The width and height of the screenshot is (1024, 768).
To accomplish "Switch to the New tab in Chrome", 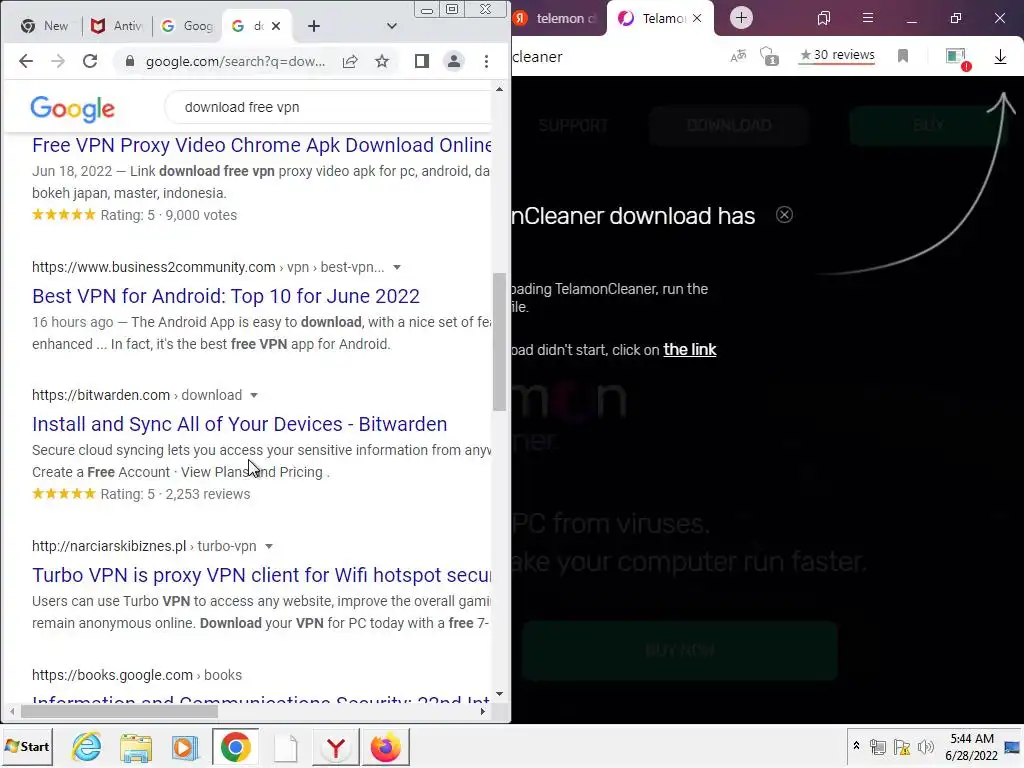I will [x=44, y=26].
